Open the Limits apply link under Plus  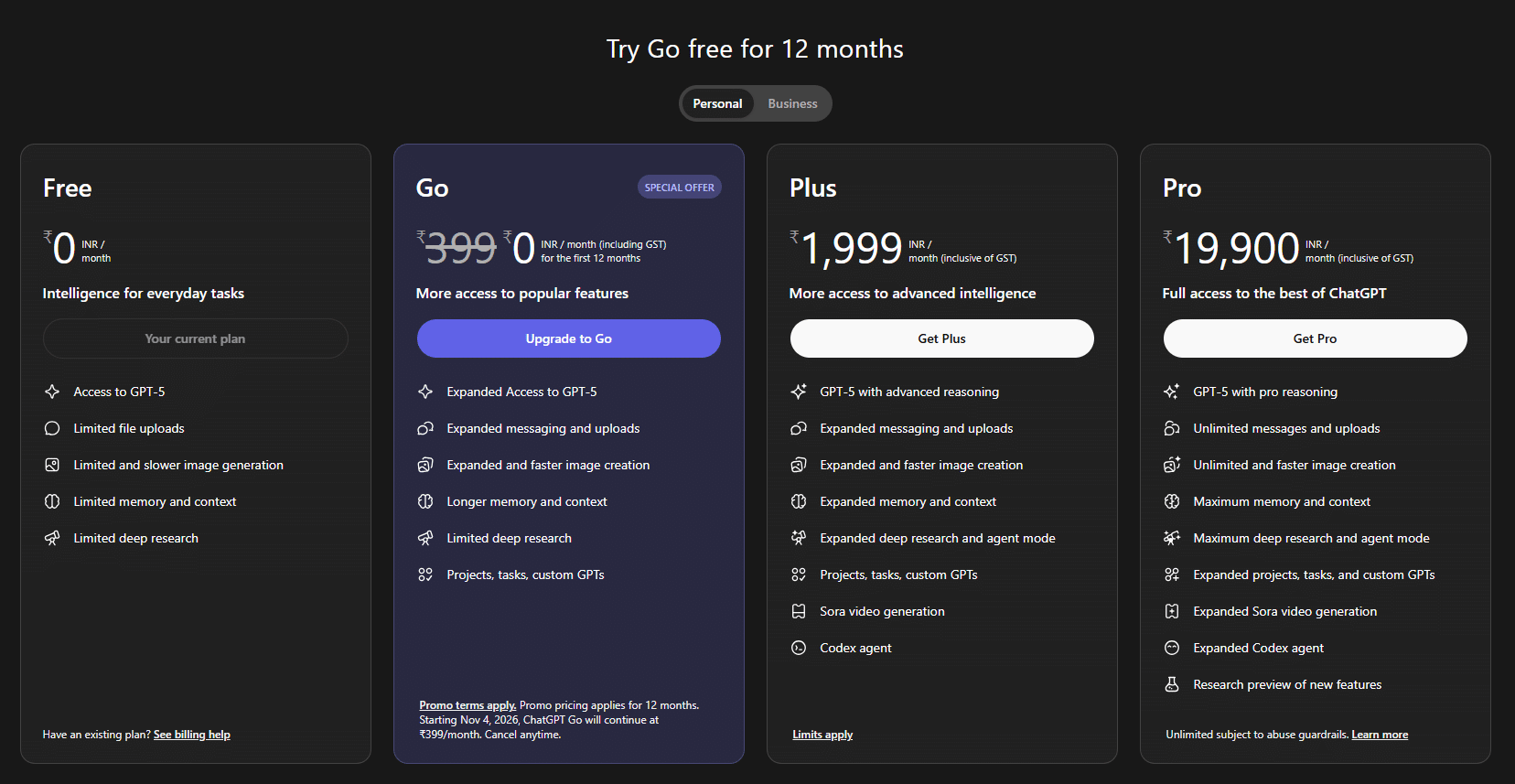pyautogui.click(x=822, y=735)
